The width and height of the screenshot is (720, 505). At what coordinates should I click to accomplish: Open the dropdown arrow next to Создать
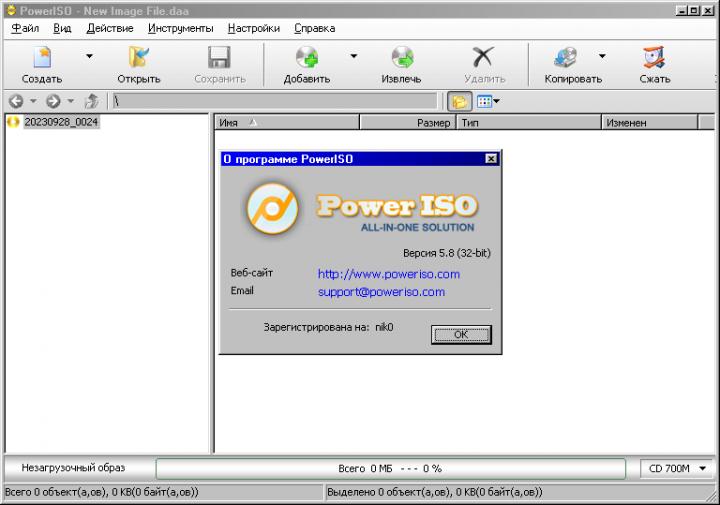89,57
